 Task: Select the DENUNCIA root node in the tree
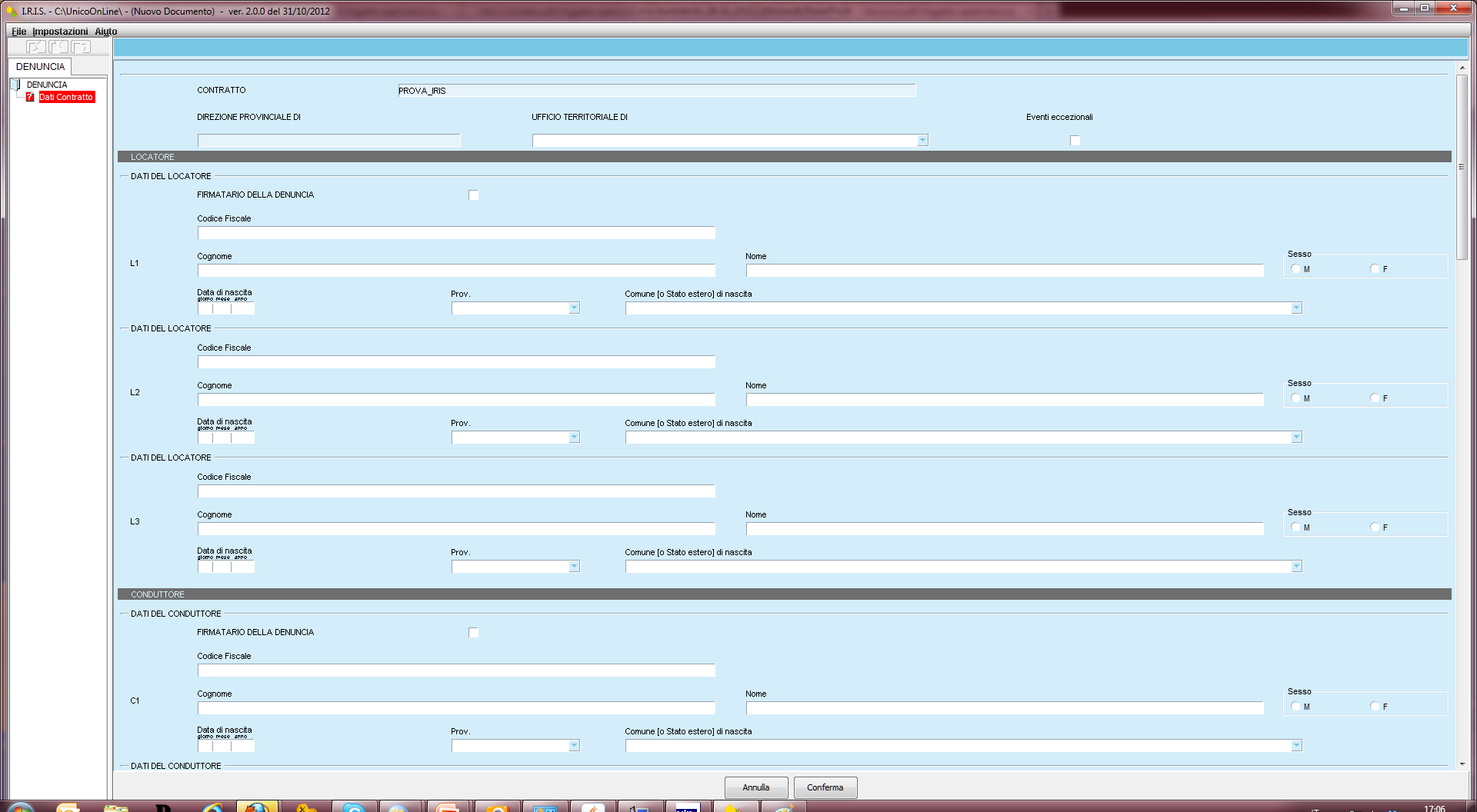point(47,85)
